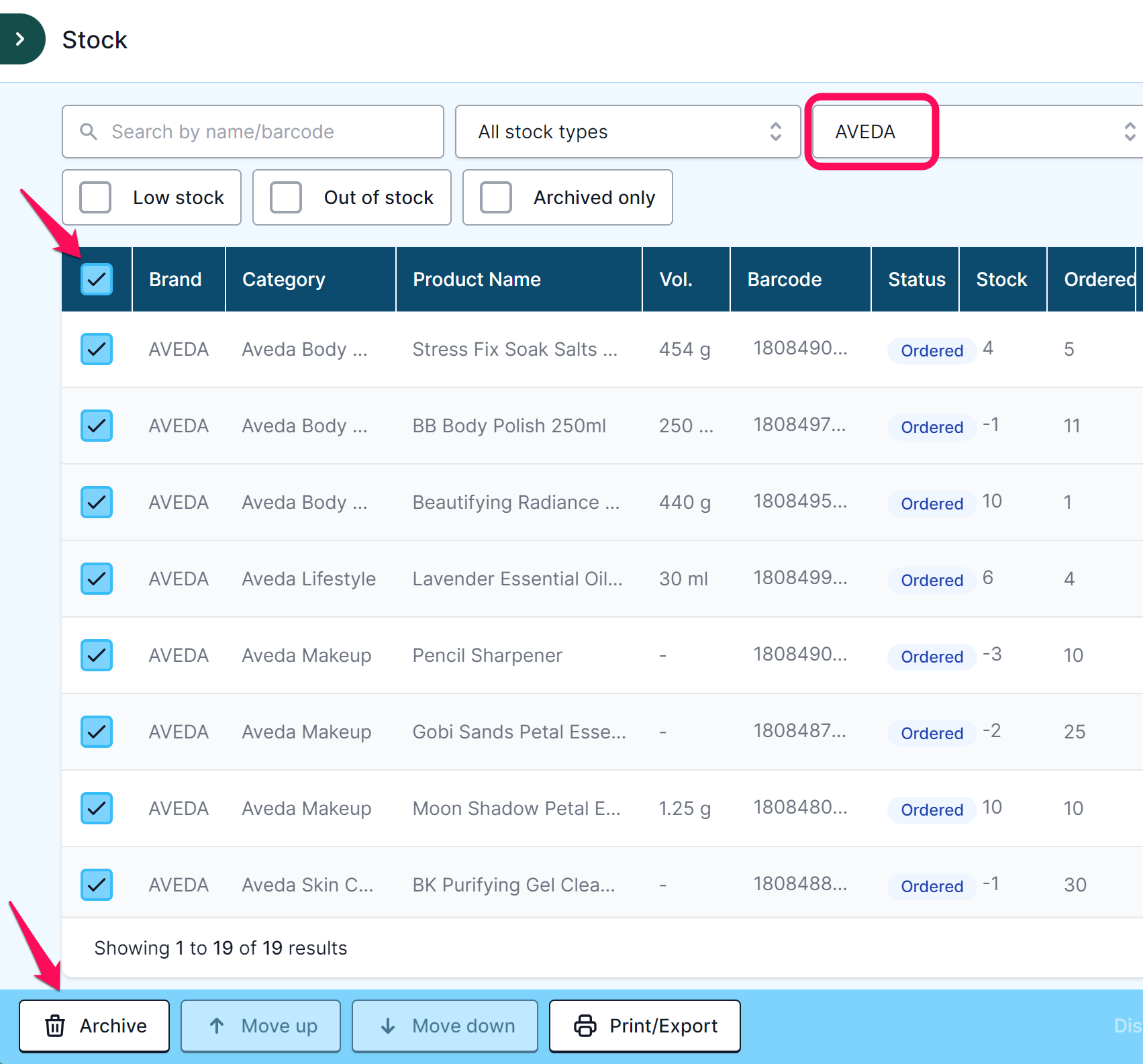Click Ordered badge in Stress Fix Soak Salts row
Image resolution: width=1143 pixels, height=1064 pixels.
tap(932, 350)
